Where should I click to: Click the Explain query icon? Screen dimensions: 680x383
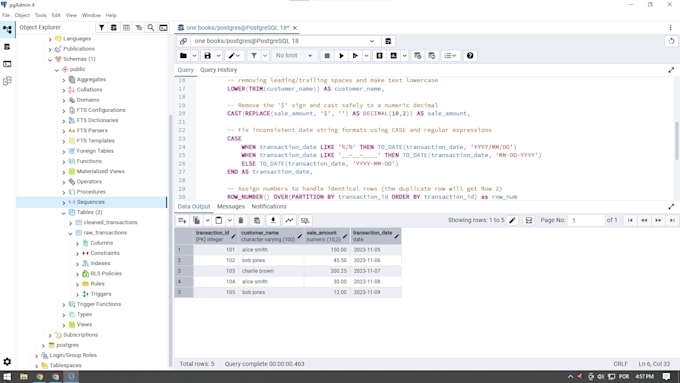(379, 56)
